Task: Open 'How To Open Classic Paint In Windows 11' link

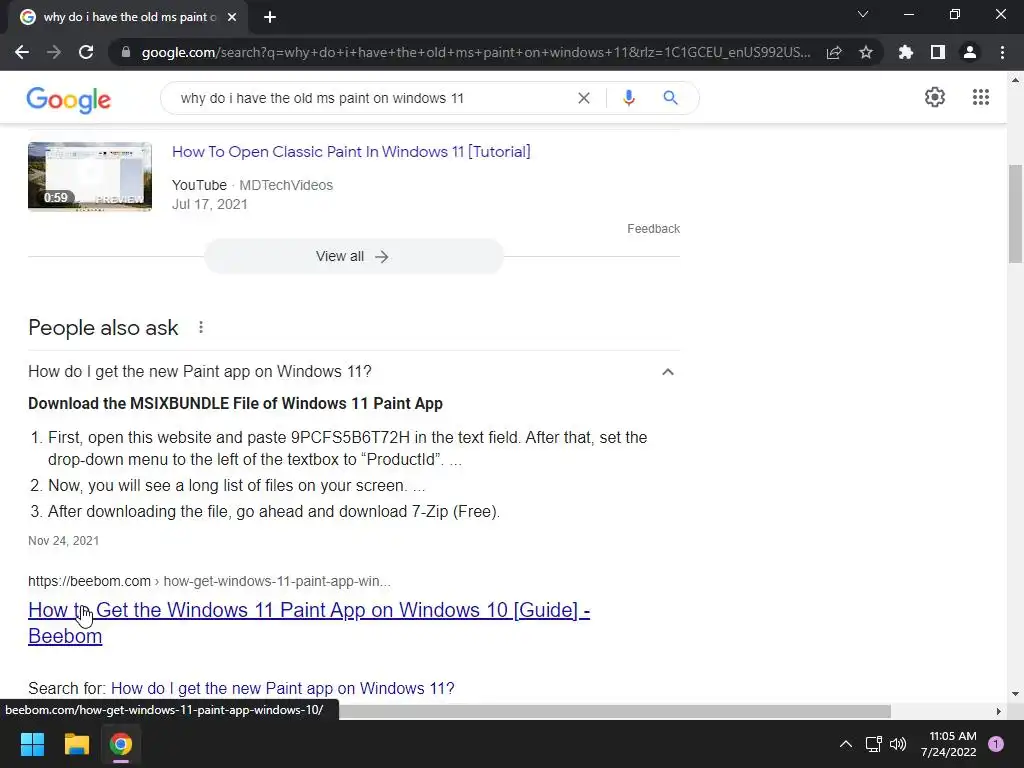Action: tap(351, 152)
